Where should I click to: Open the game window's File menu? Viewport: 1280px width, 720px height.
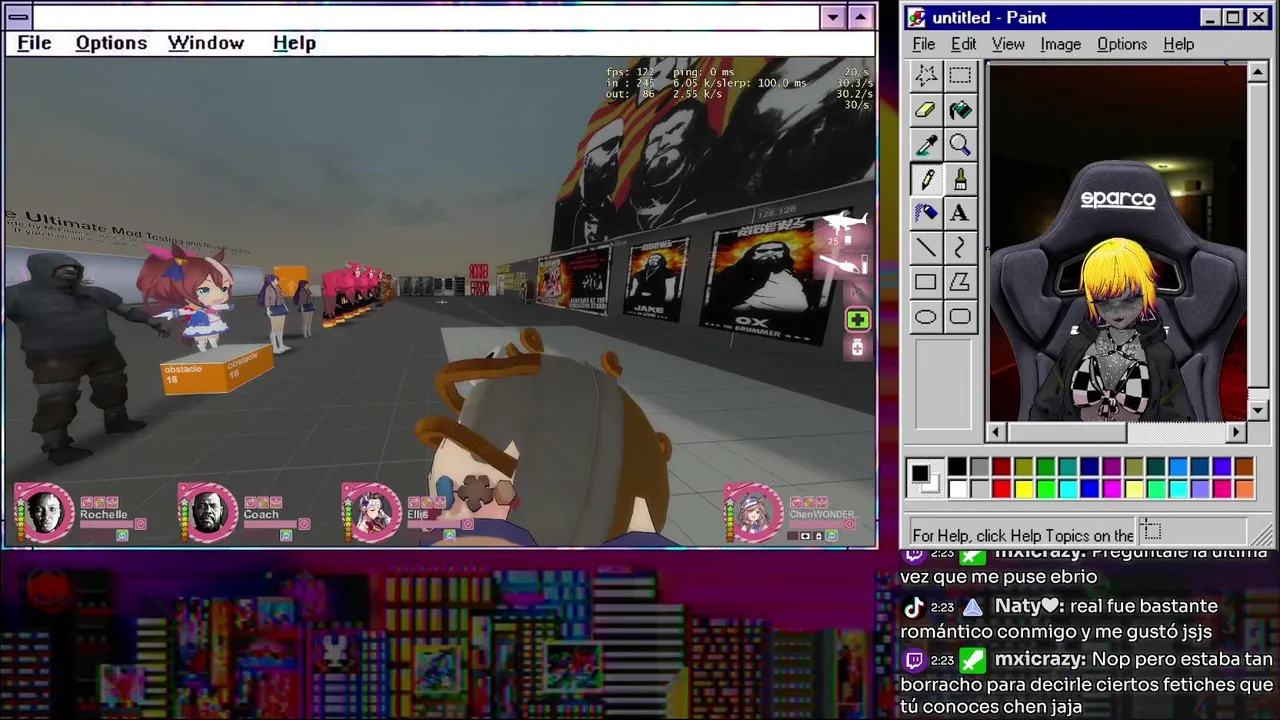(x=34, y=43)
